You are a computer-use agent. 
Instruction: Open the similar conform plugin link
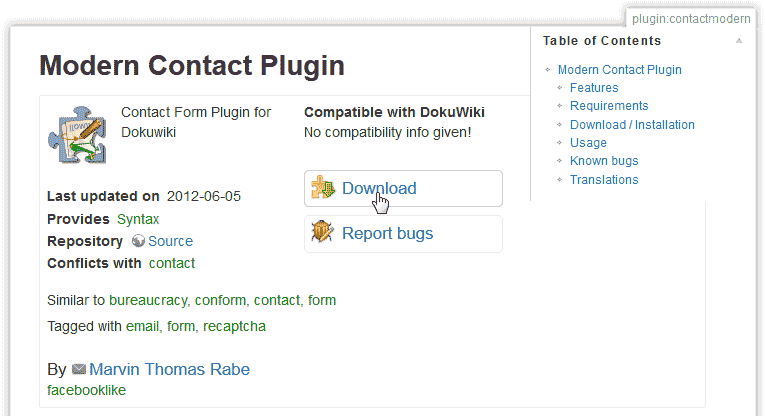pos(220,300)
